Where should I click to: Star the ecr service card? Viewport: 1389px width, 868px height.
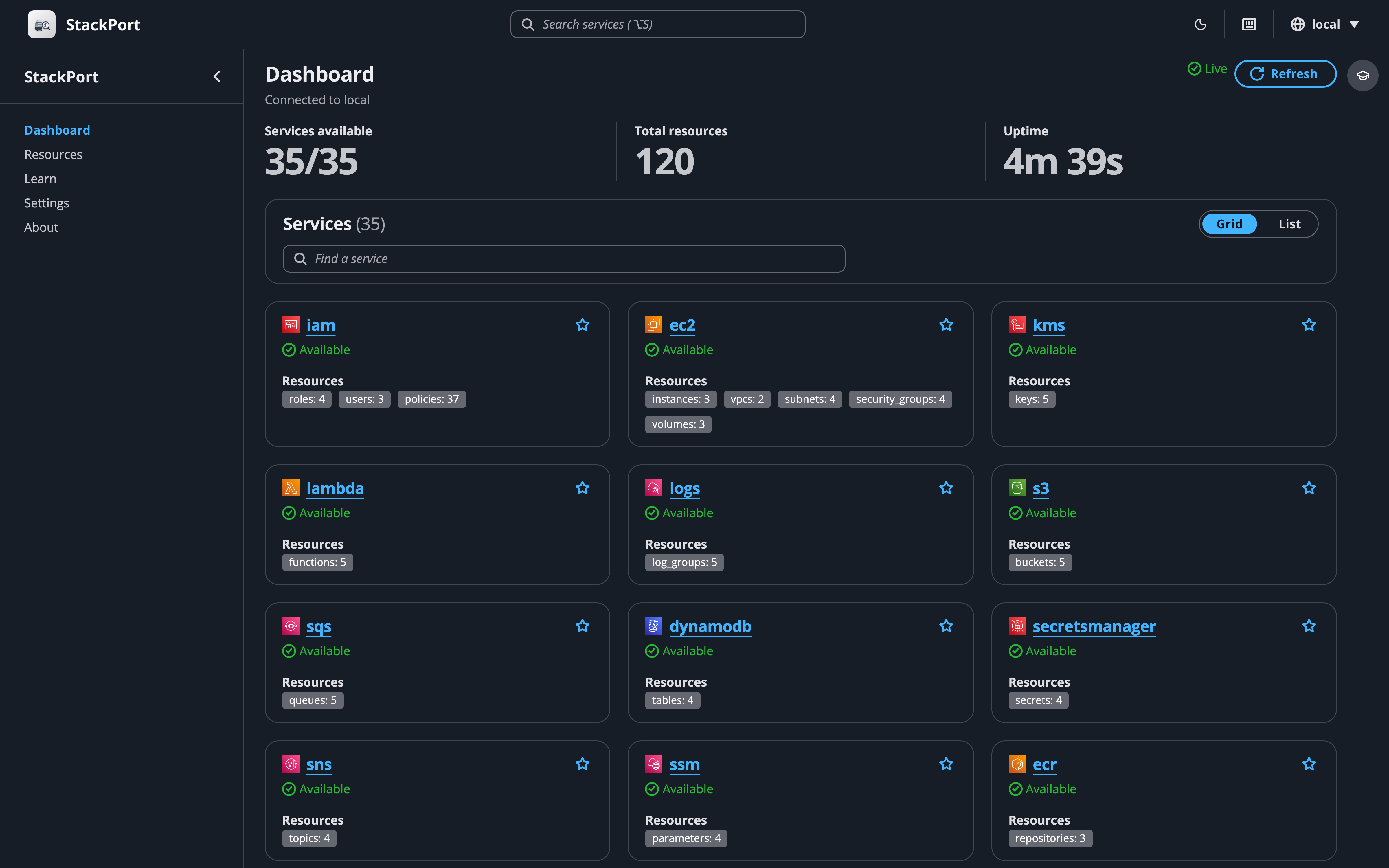coord(1309,764)
